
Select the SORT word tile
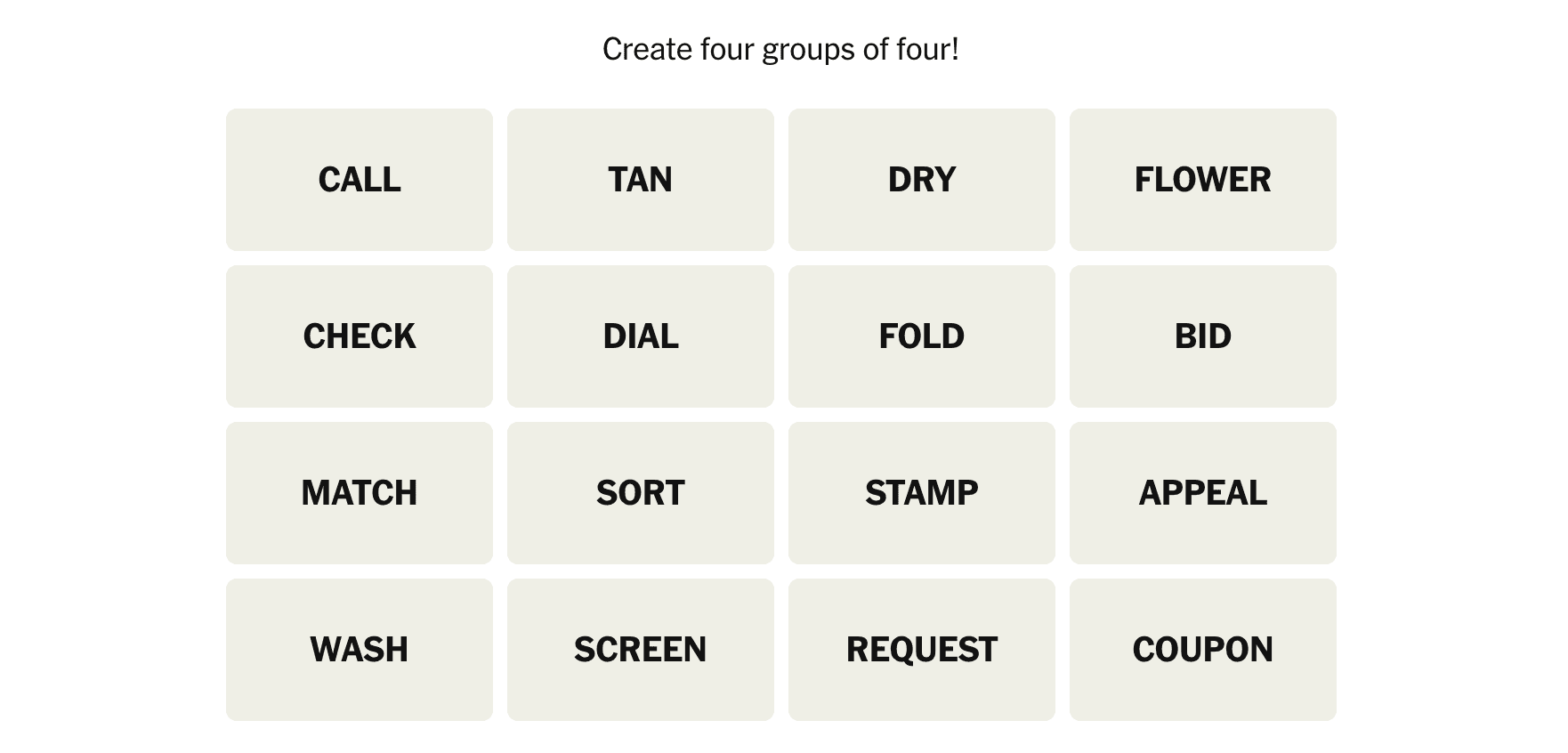[641, 493]
